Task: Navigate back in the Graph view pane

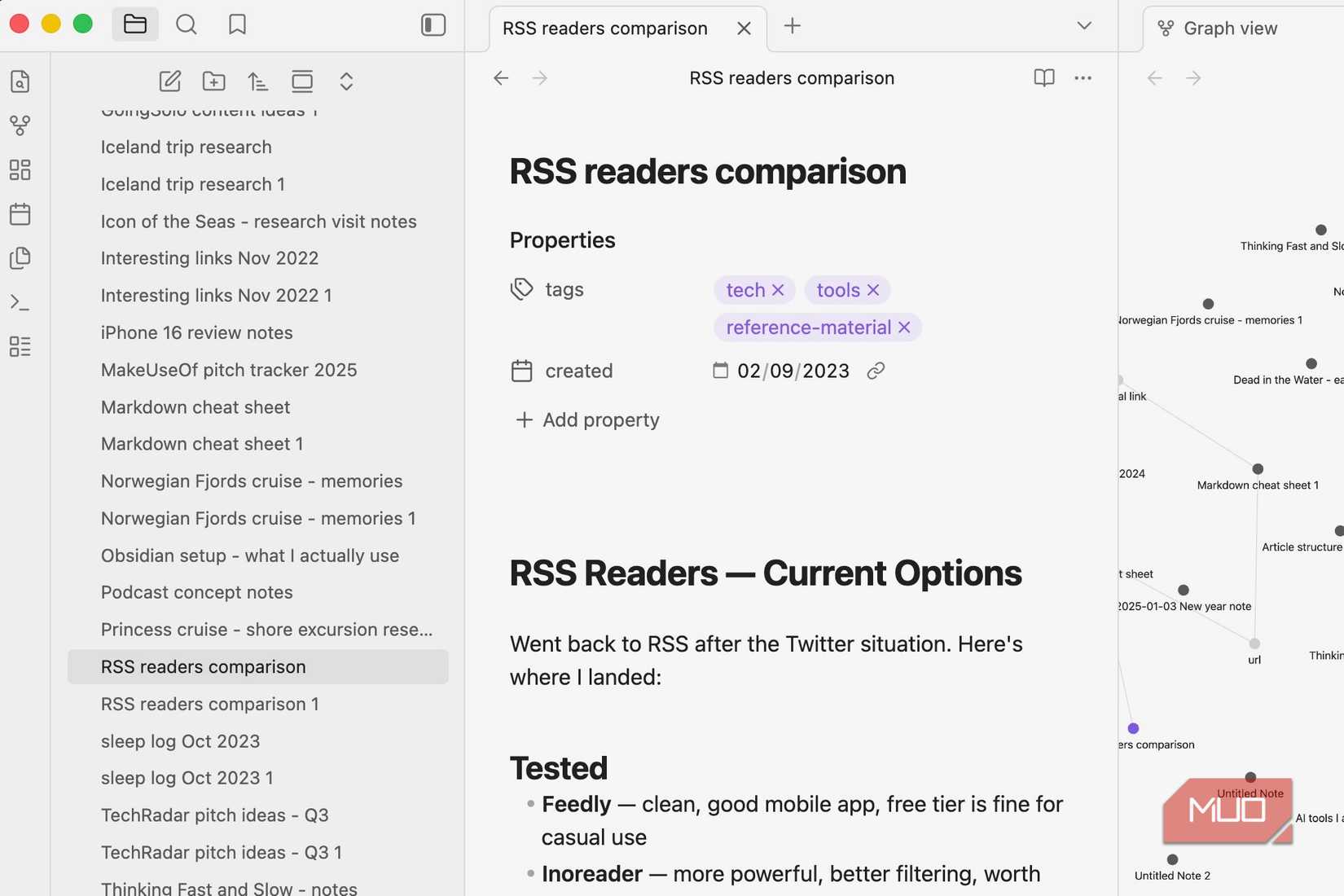Action: click(1155, 78)
